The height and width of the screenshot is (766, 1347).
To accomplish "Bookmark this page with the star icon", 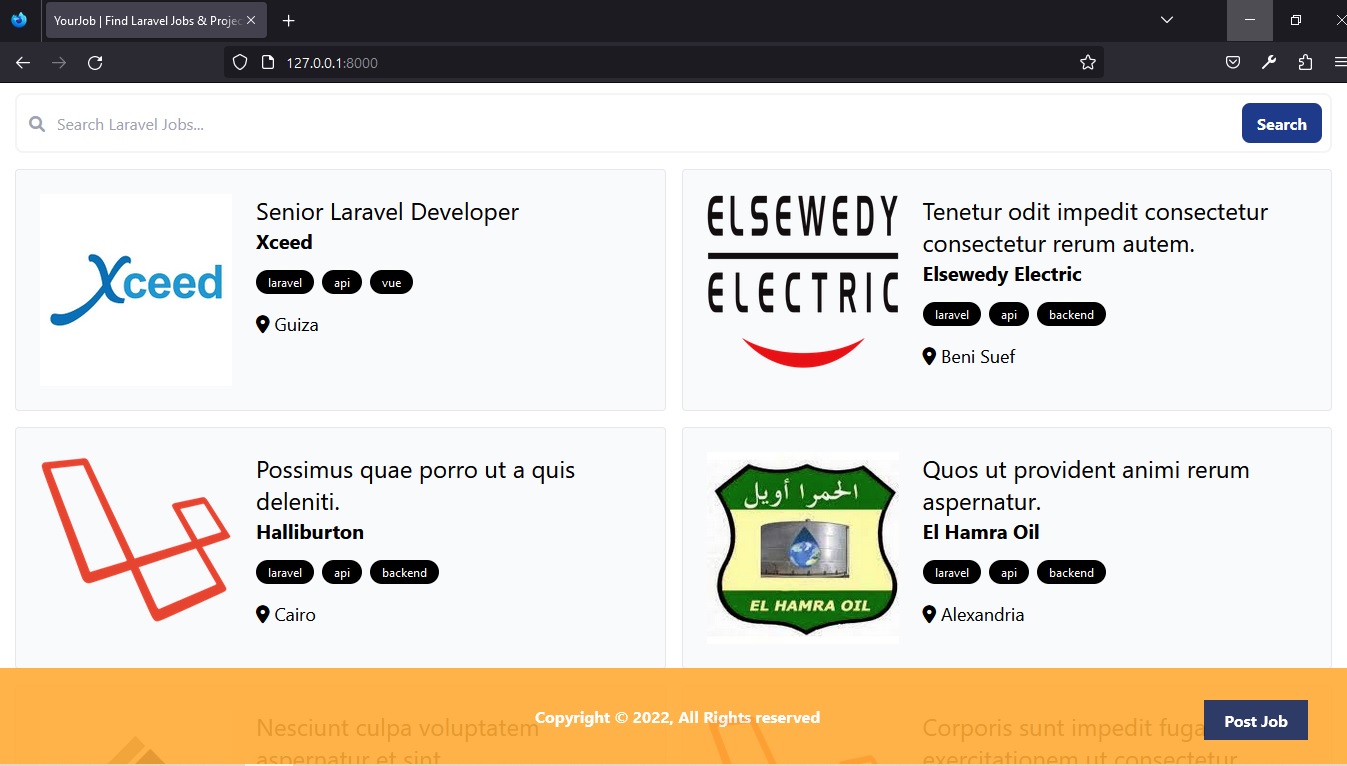I will click(1088, 63).
